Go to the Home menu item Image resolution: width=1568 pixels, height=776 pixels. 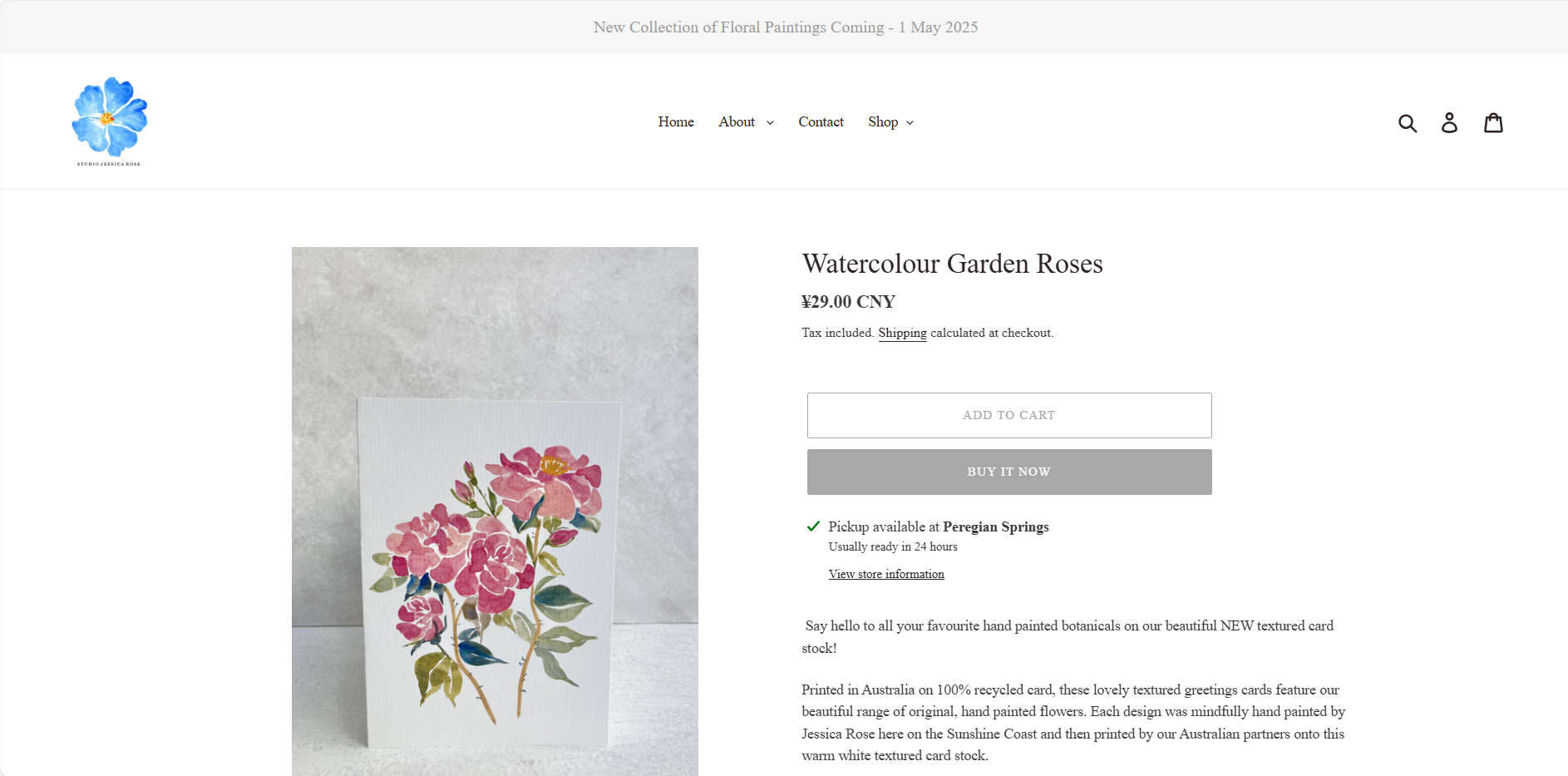pyautogui.click(x=676, y=122)
